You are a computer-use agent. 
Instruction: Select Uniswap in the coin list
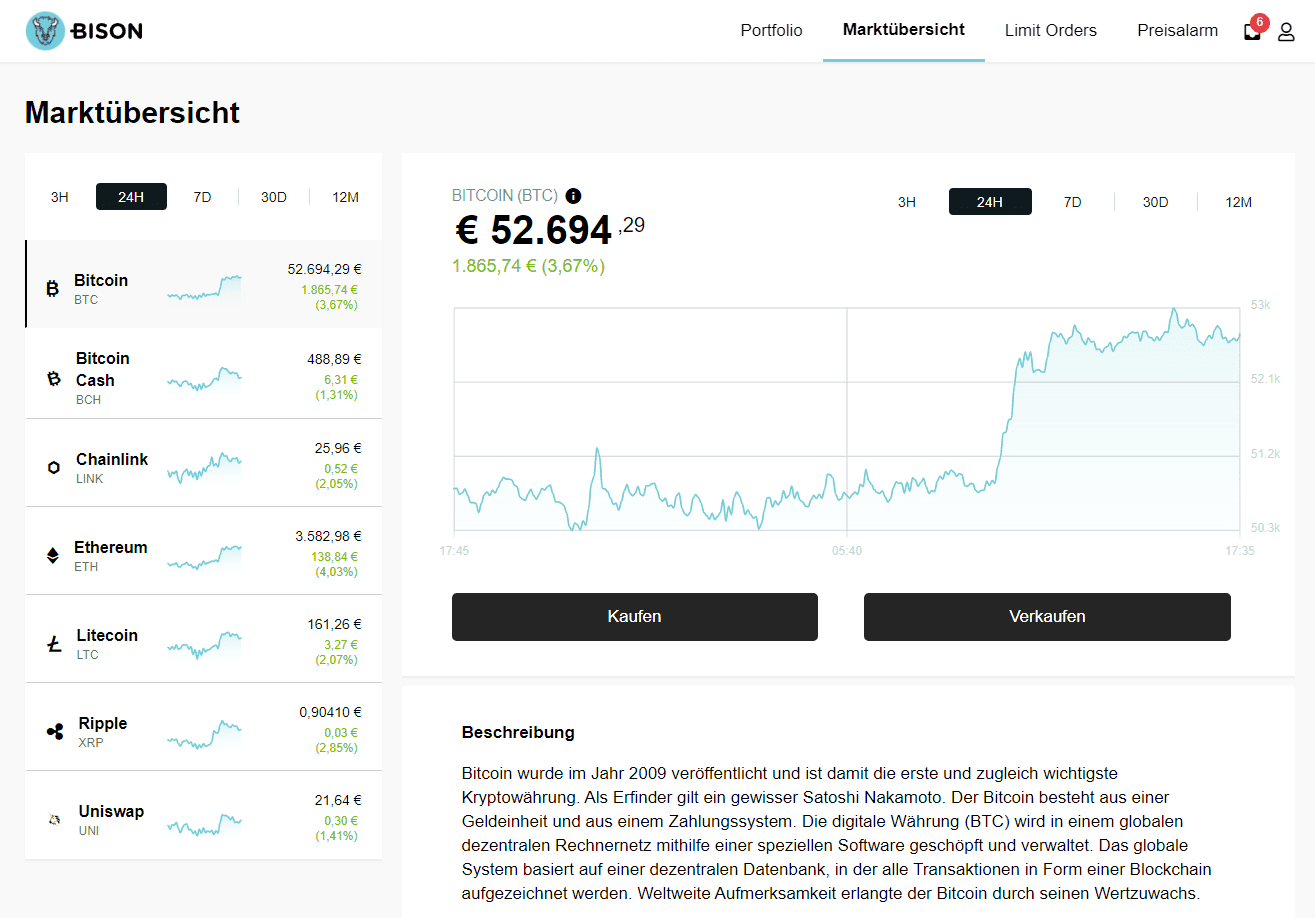click(x=204, y=815)
